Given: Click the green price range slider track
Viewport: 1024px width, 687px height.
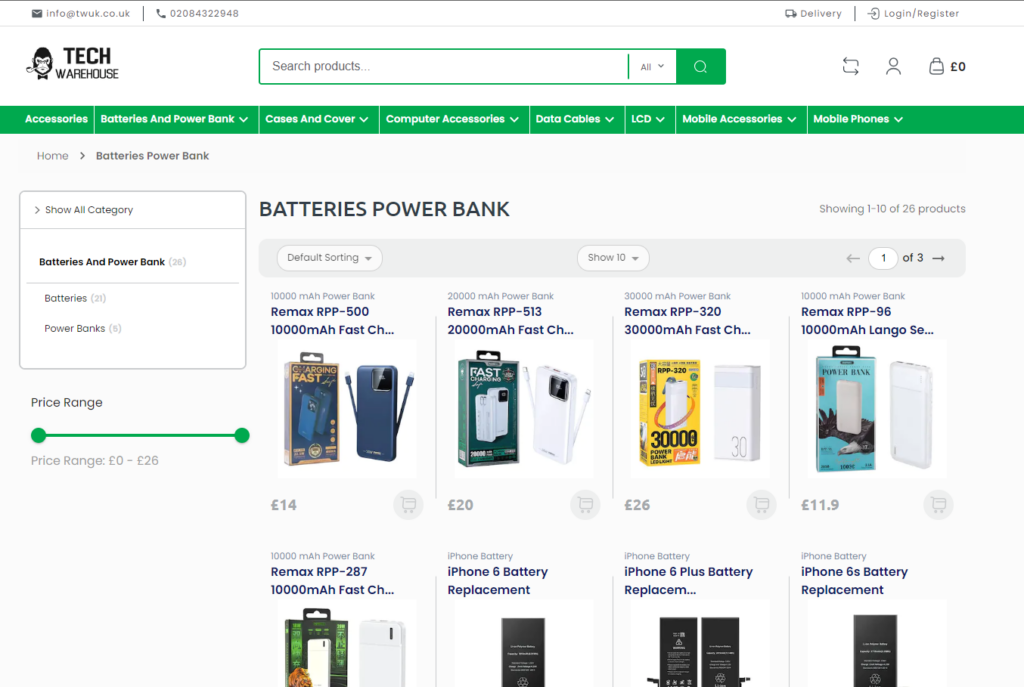Looking at the screenshot, I should [x=140, y=435].
